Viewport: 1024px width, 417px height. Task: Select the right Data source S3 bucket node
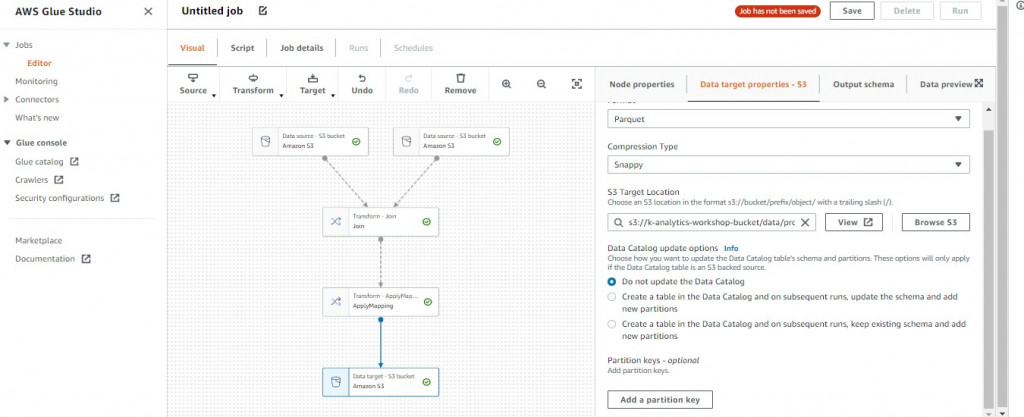pos(451,142)
